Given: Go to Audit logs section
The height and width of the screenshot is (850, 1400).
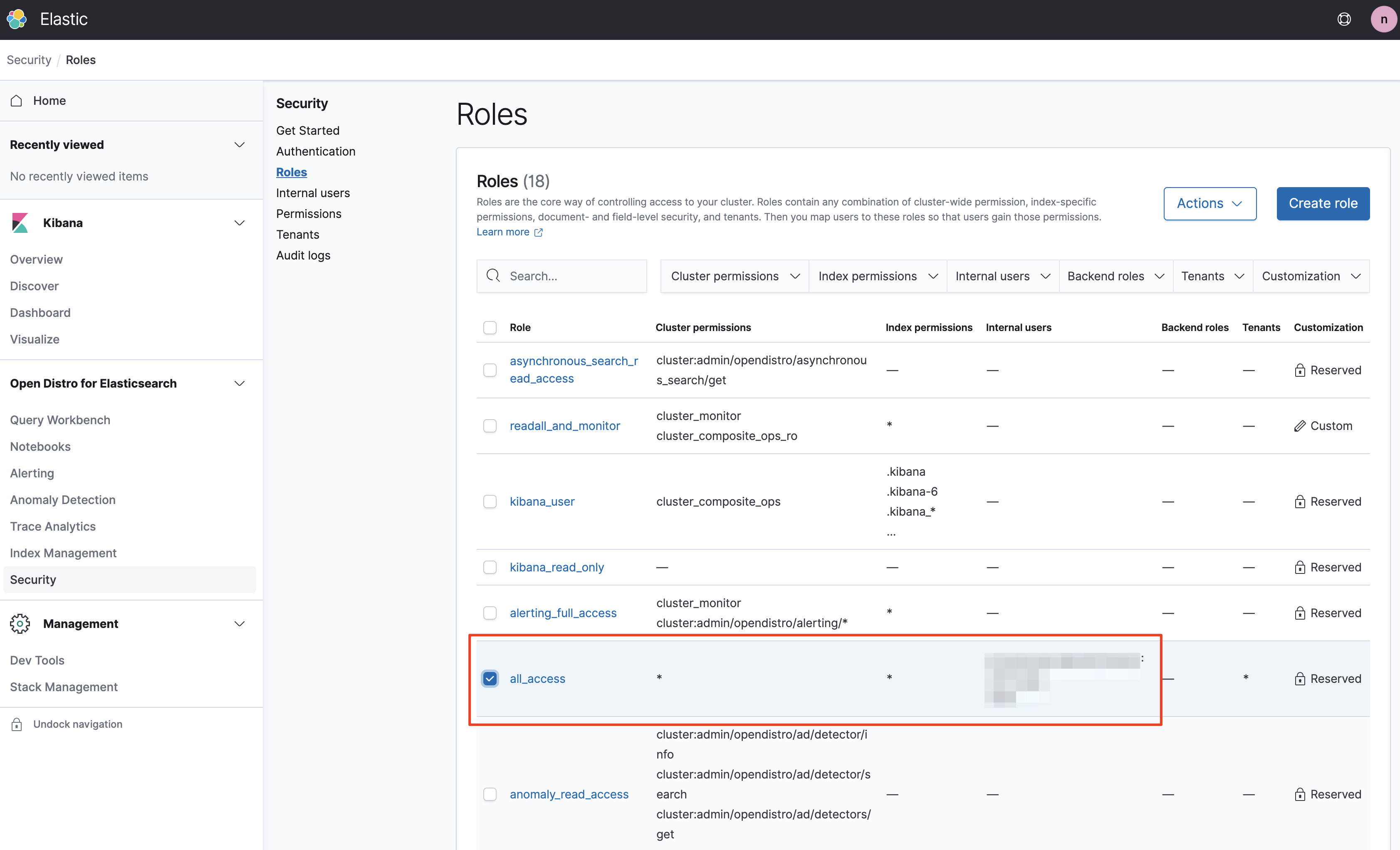Looking at the screenshot, I should click(303, 256).
